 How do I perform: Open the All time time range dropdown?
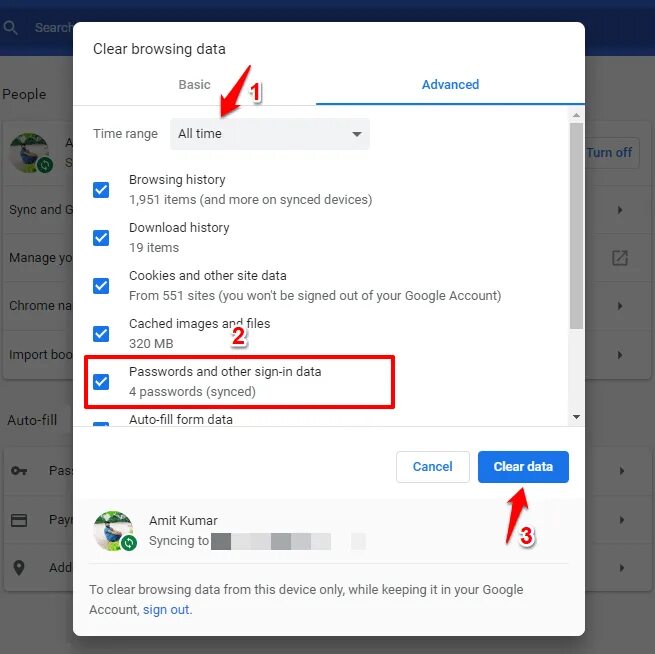(x=270, y=134)
